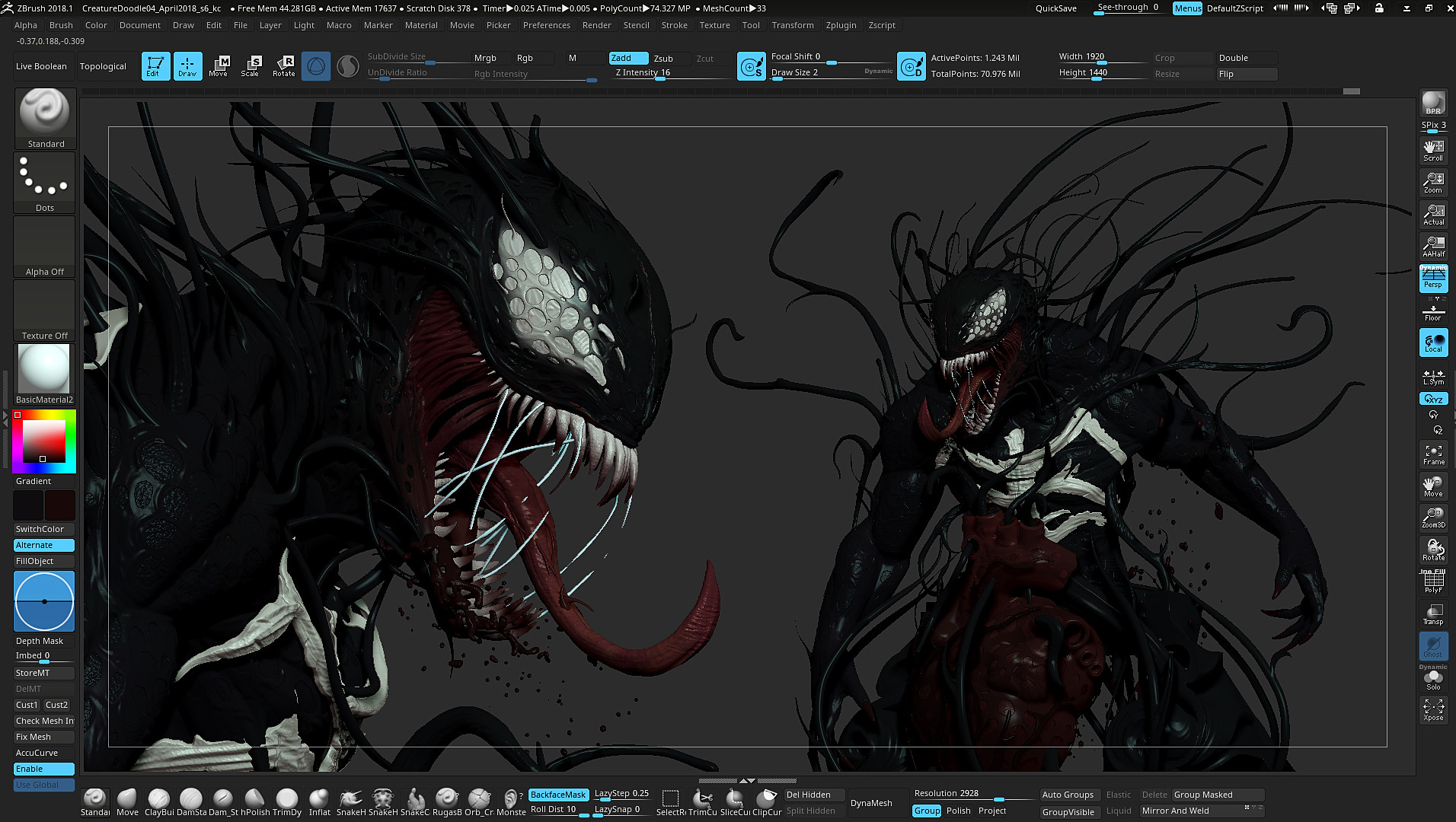Image resolution: width=1456 pixels, height=822 pixels.
Task: Toggle PolyF polyframe display
Action: point(1433,581)
